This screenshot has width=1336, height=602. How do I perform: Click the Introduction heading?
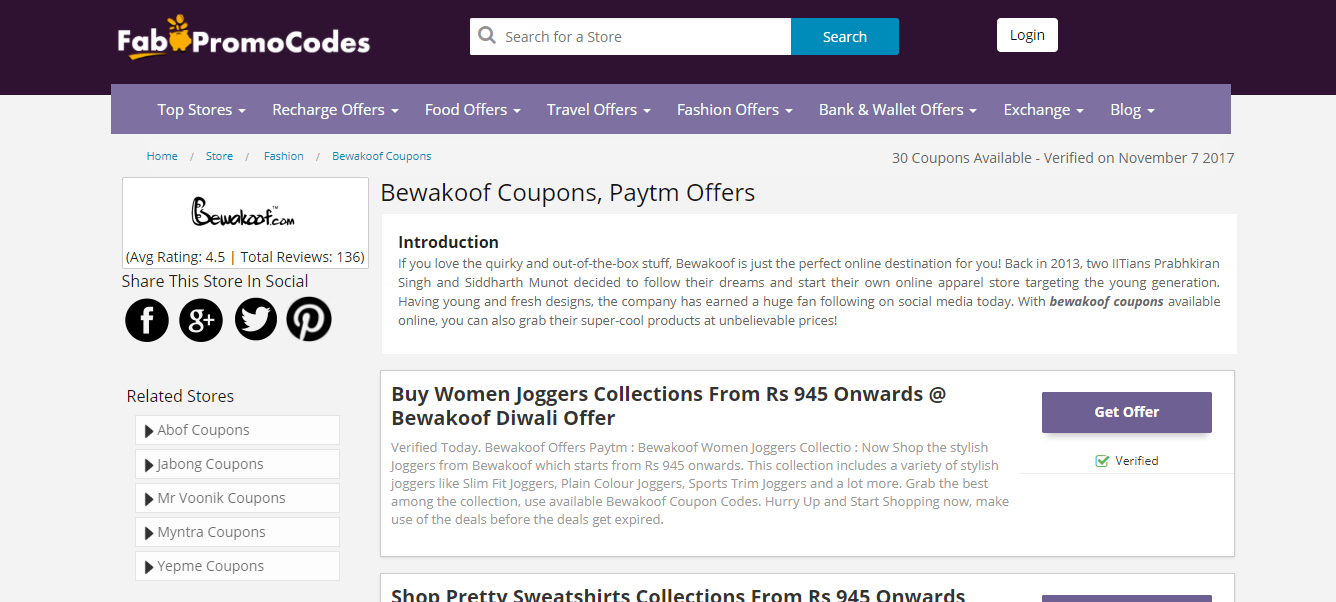pos(448,242)
